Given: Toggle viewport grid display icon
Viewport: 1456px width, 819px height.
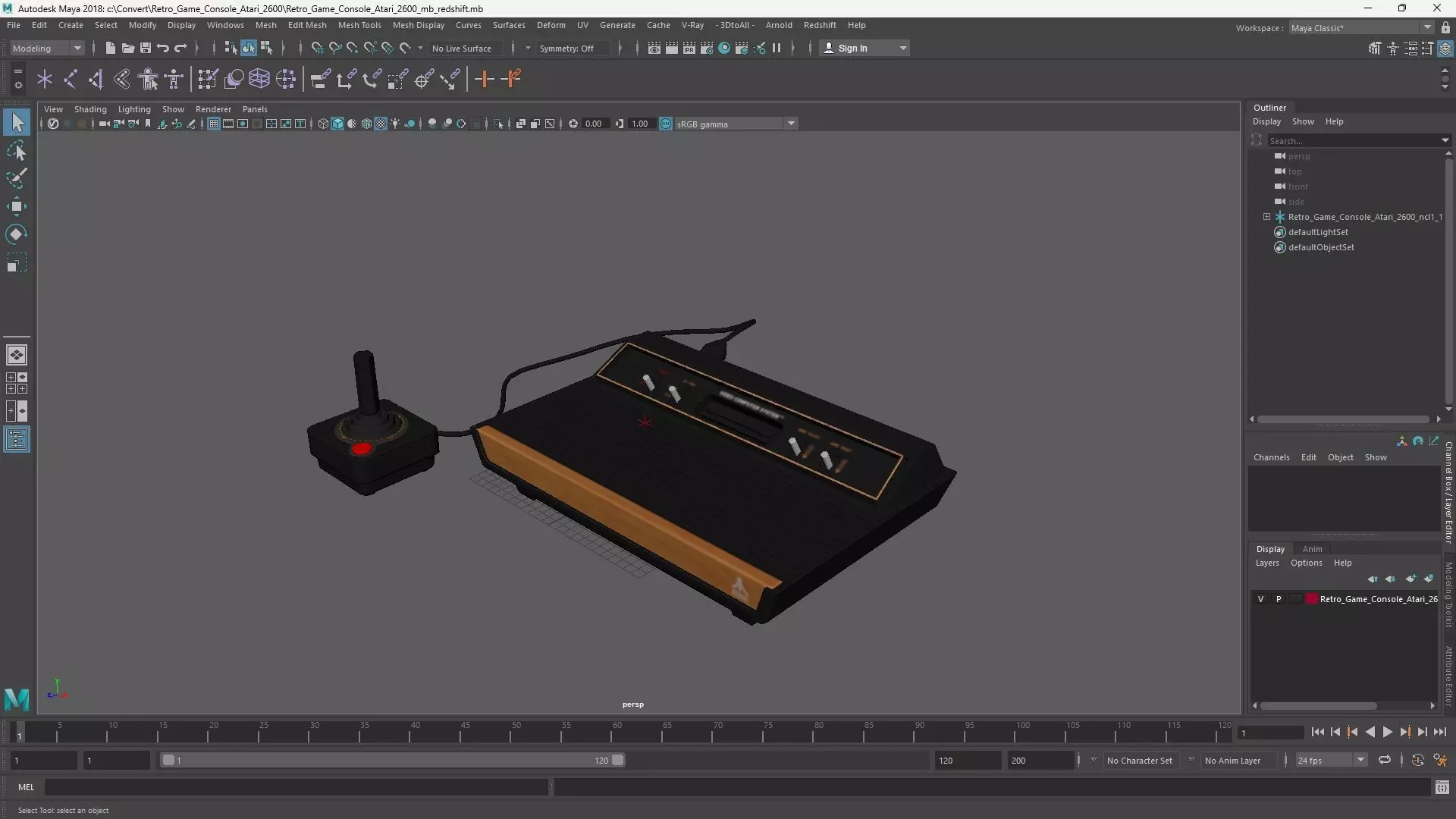Looking at the screenshot, I should click(214, 124).
